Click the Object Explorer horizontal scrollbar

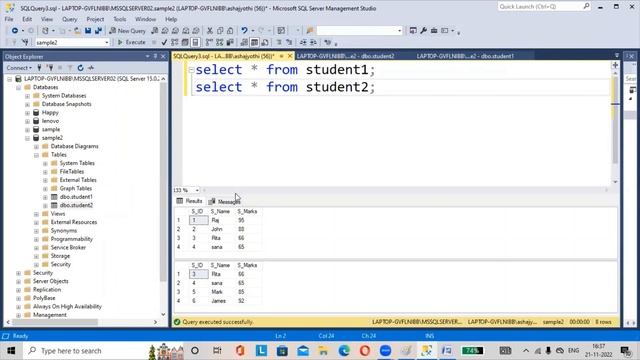(82, 322)
